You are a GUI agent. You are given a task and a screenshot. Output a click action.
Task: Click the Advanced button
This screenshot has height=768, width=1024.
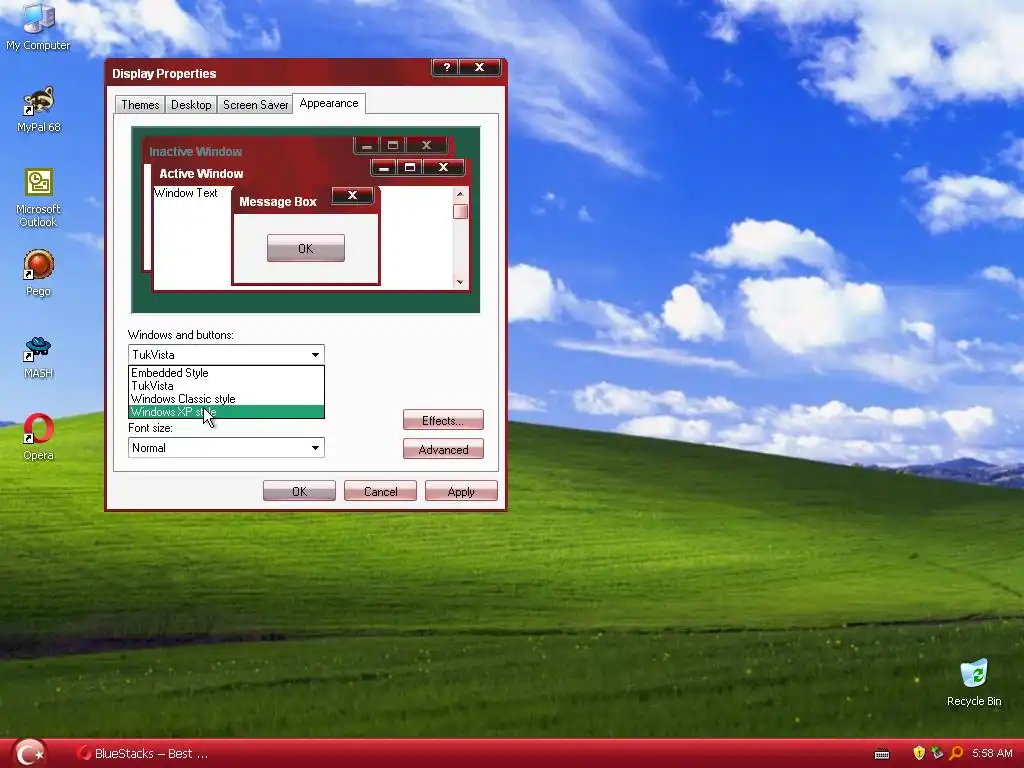click(443, 449)
